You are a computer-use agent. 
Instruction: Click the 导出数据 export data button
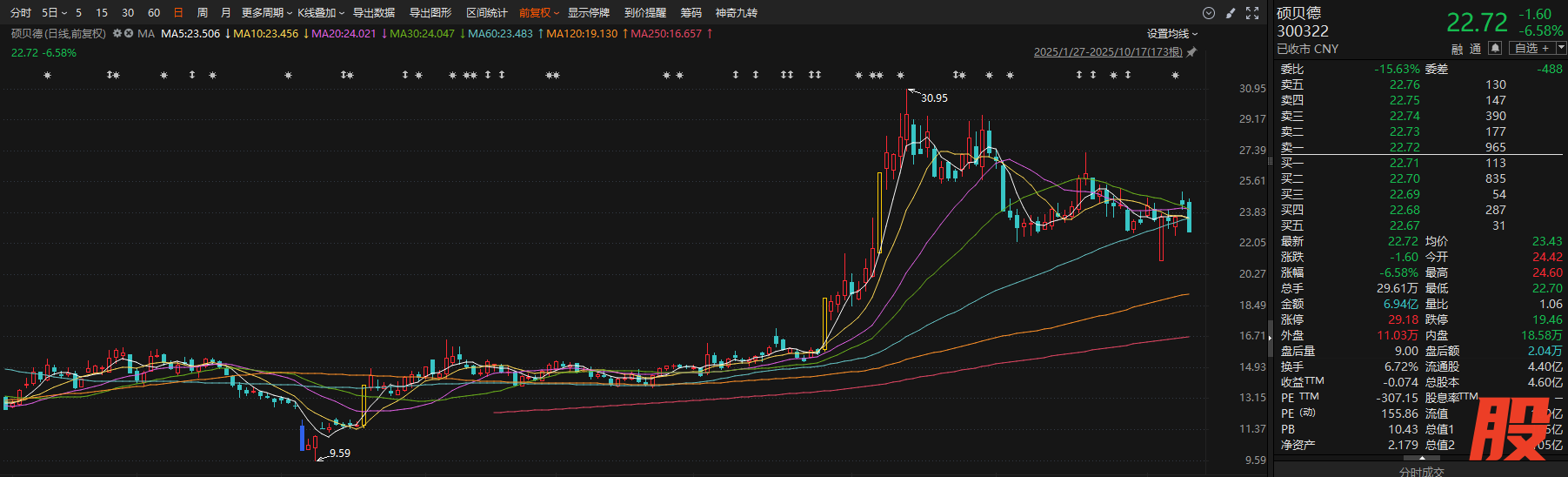click(374, 13)
